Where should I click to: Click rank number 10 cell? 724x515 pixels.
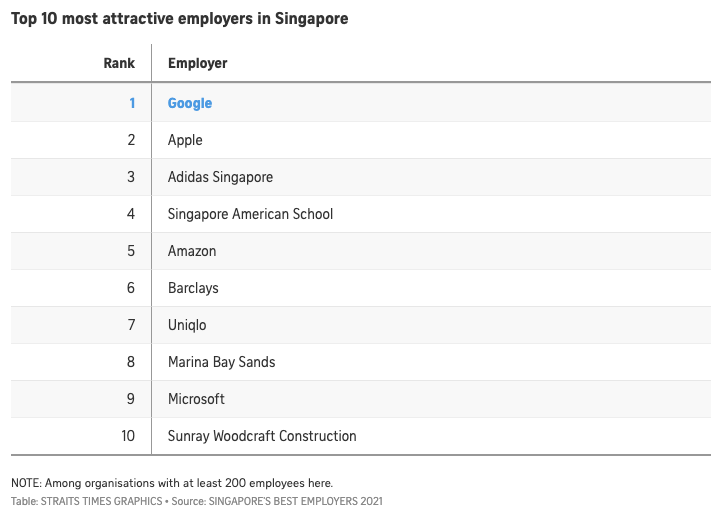pyautogui.click(x=127, y=436)
